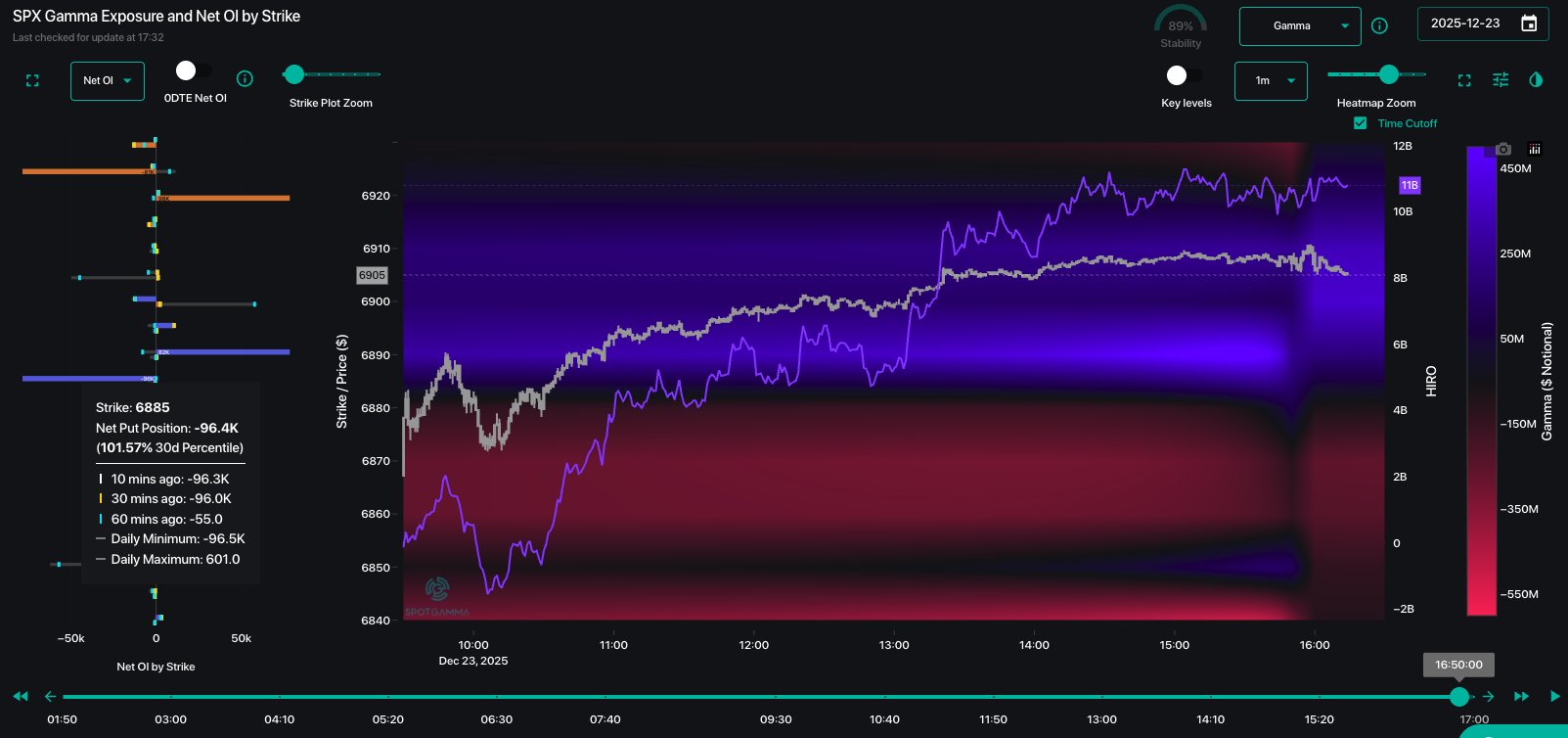Open the Net OI dropdown
Screen dimensions: 1568x738
click(107, 81)
